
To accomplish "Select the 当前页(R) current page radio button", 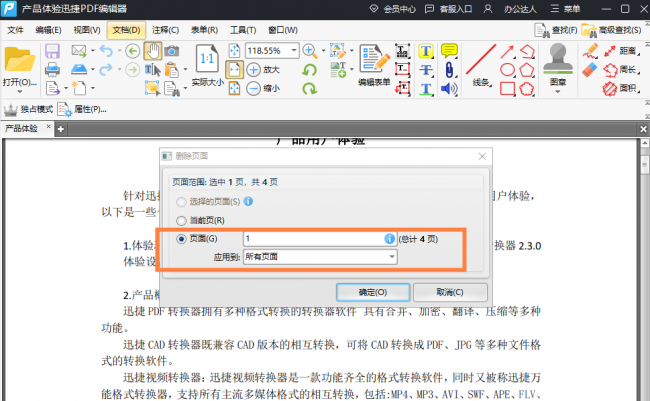I will [x=181, y=221].
